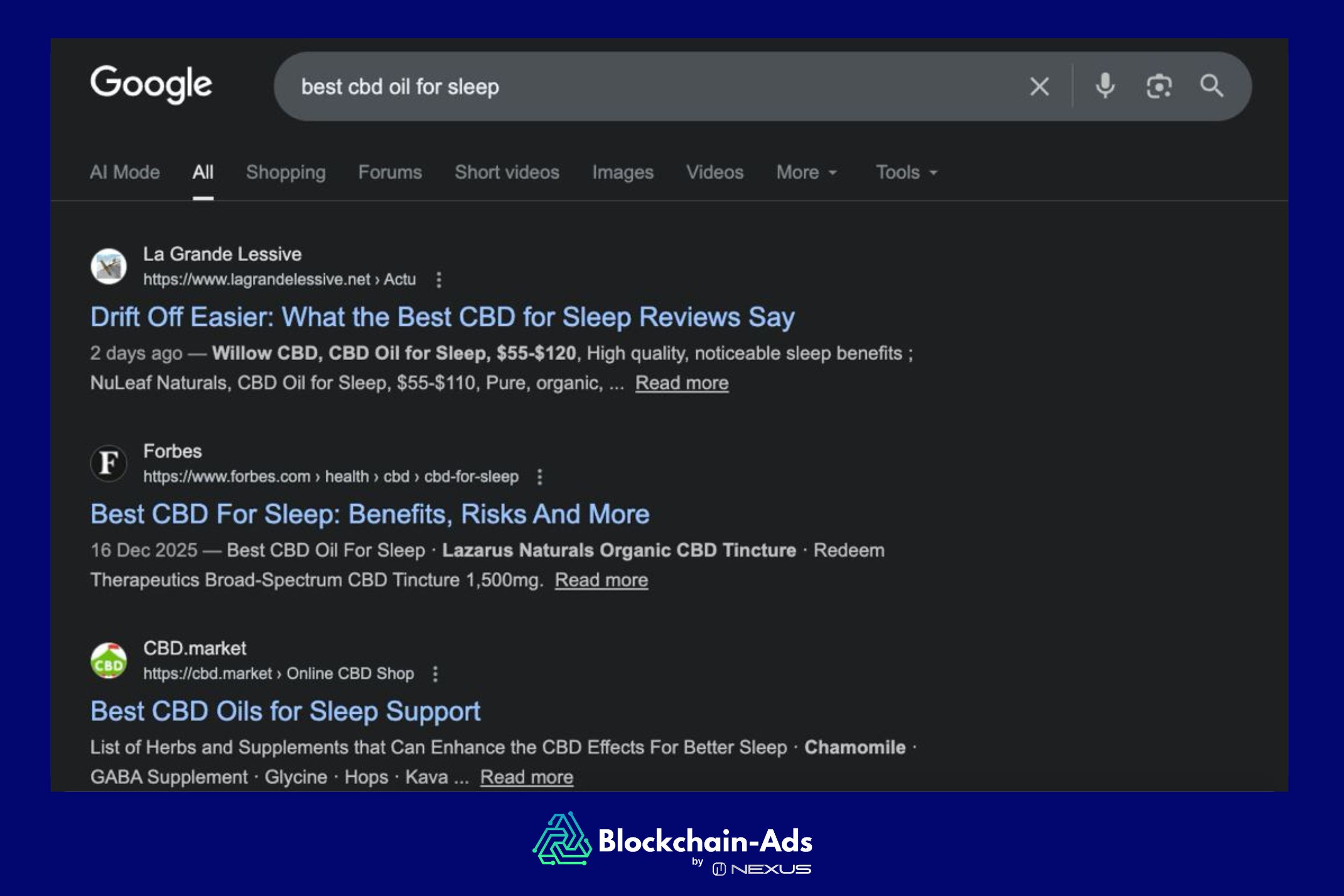Click the magnifying glass search icon
The height and width of the screenshot is (896, 1344).
(x=1211, y=87)
